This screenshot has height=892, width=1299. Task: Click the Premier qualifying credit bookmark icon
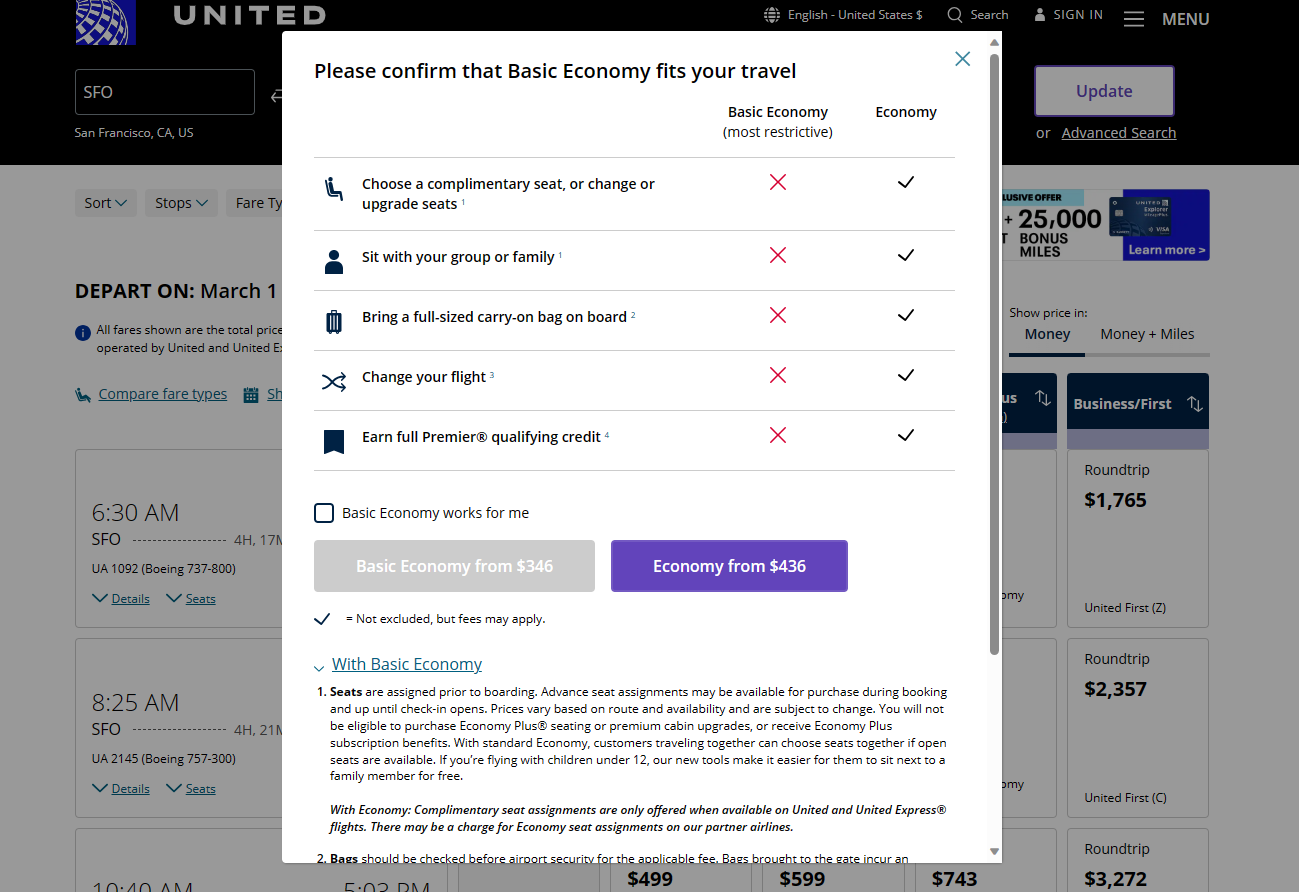tap(333, 441)
